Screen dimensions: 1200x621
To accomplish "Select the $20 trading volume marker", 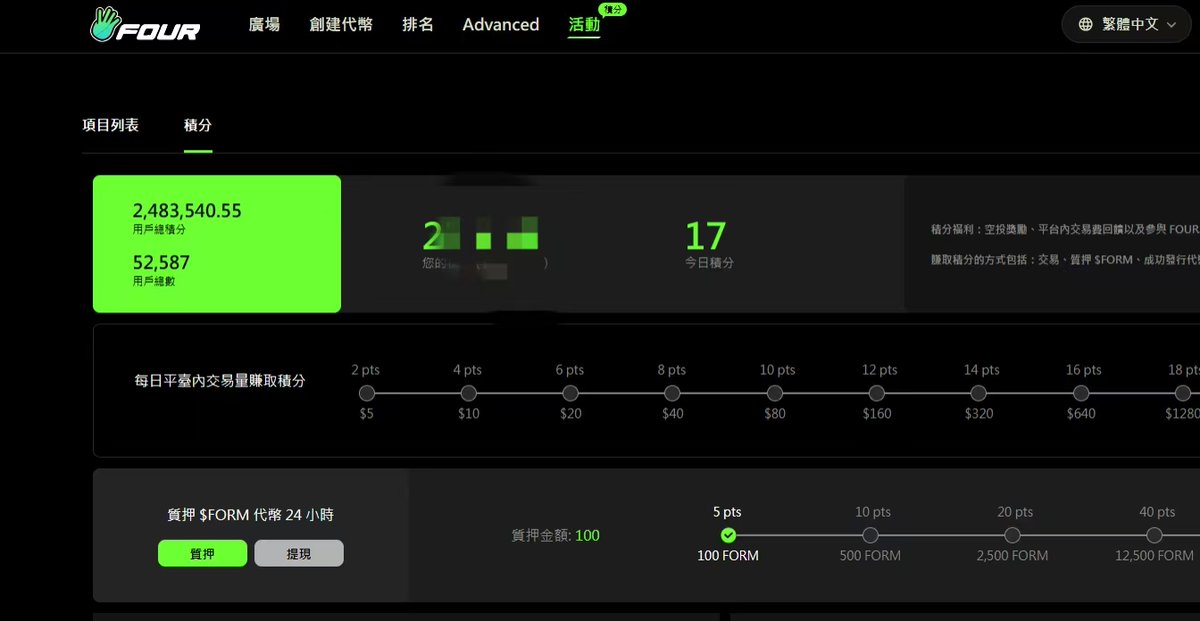I will (571, 393).
